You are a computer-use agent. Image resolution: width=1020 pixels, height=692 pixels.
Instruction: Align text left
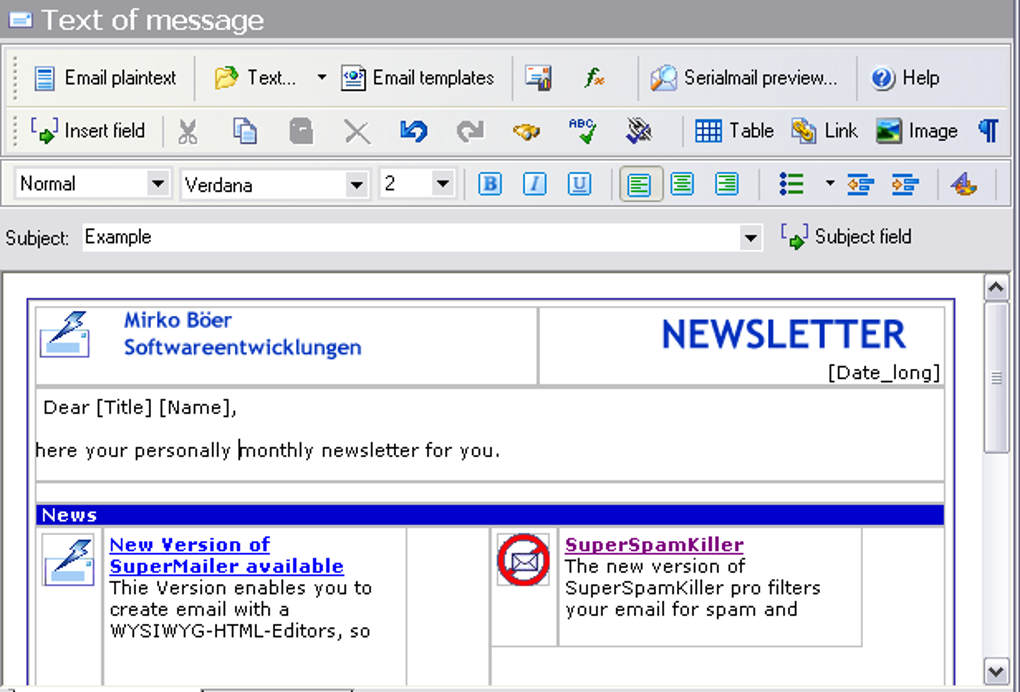640,185
